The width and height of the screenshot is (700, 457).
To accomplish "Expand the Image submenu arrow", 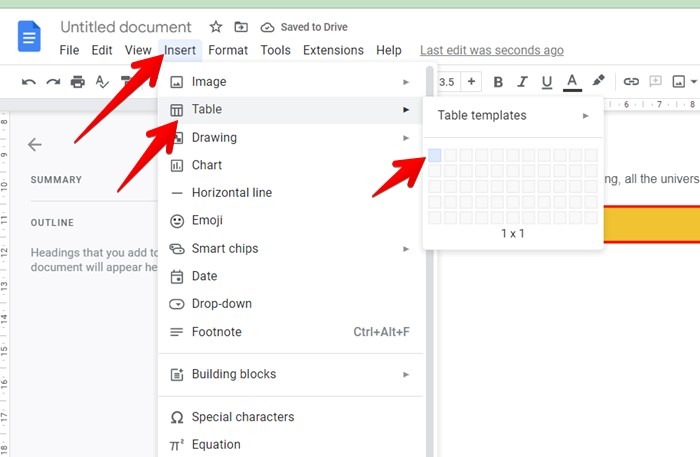I will pyautogui.click(x=406, y=82).
